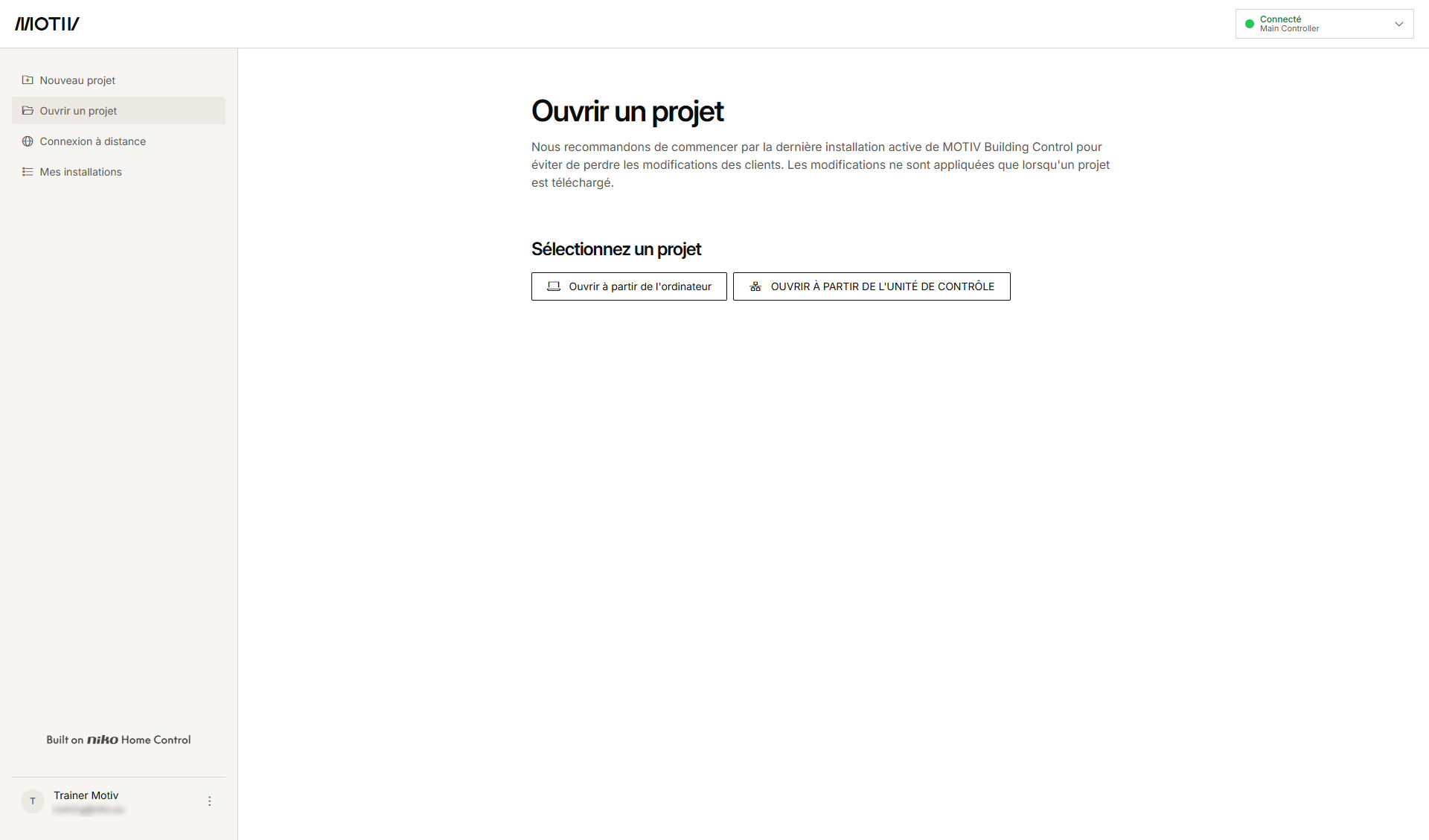Select Ouvrir un projet in sidebar

(118, 111)
